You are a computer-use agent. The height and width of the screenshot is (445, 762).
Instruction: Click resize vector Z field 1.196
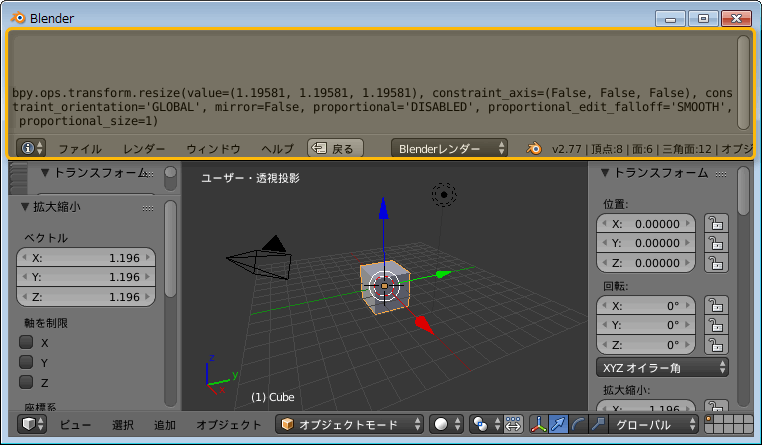tap(86, 296)
